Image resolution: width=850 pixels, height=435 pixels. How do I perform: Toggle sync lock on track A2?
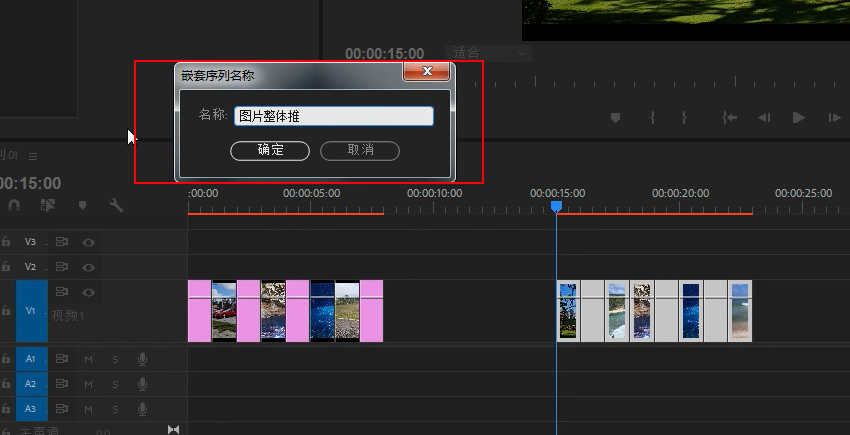tap(62, 384)
